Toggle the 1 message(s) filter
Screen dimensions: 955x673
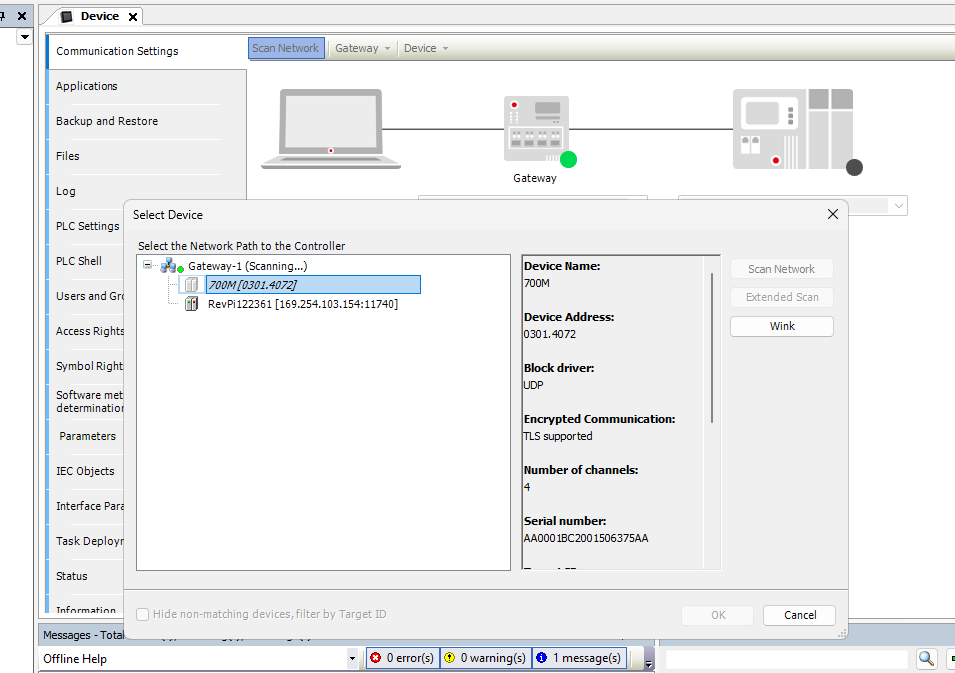pos(578,658)
